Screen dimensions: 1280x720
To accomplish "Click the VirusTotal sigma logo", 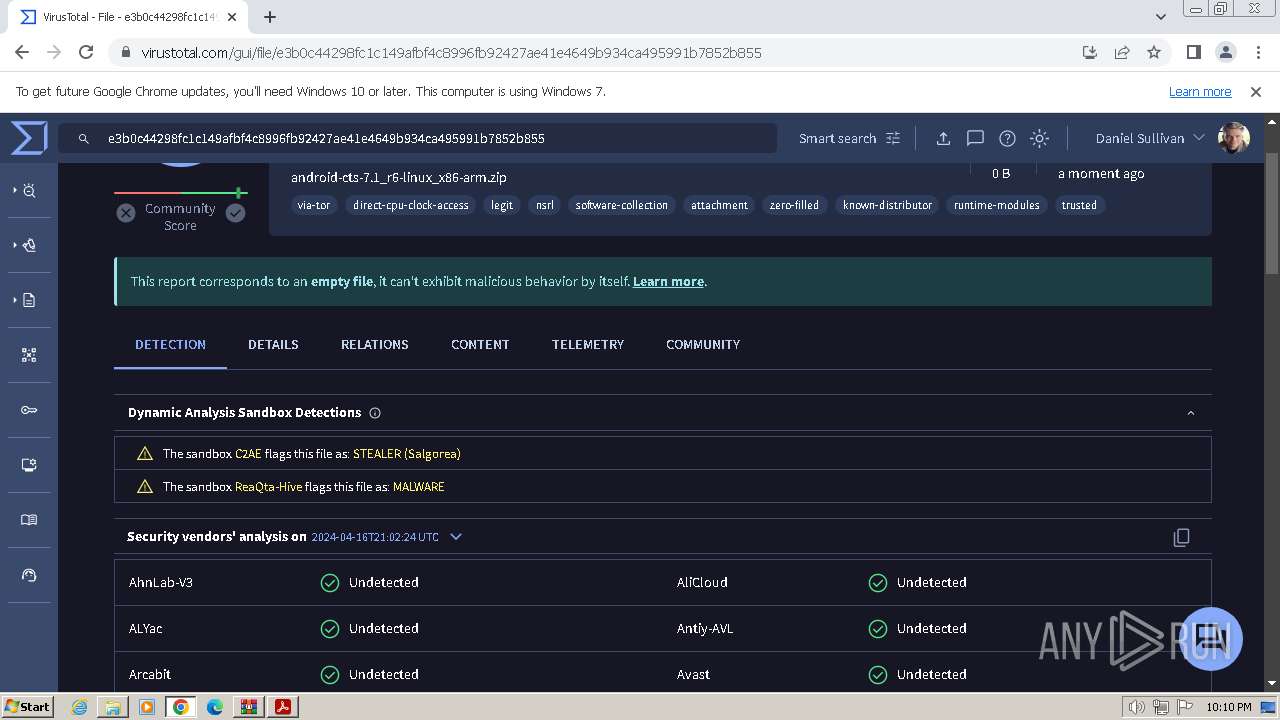I will 29,138.
